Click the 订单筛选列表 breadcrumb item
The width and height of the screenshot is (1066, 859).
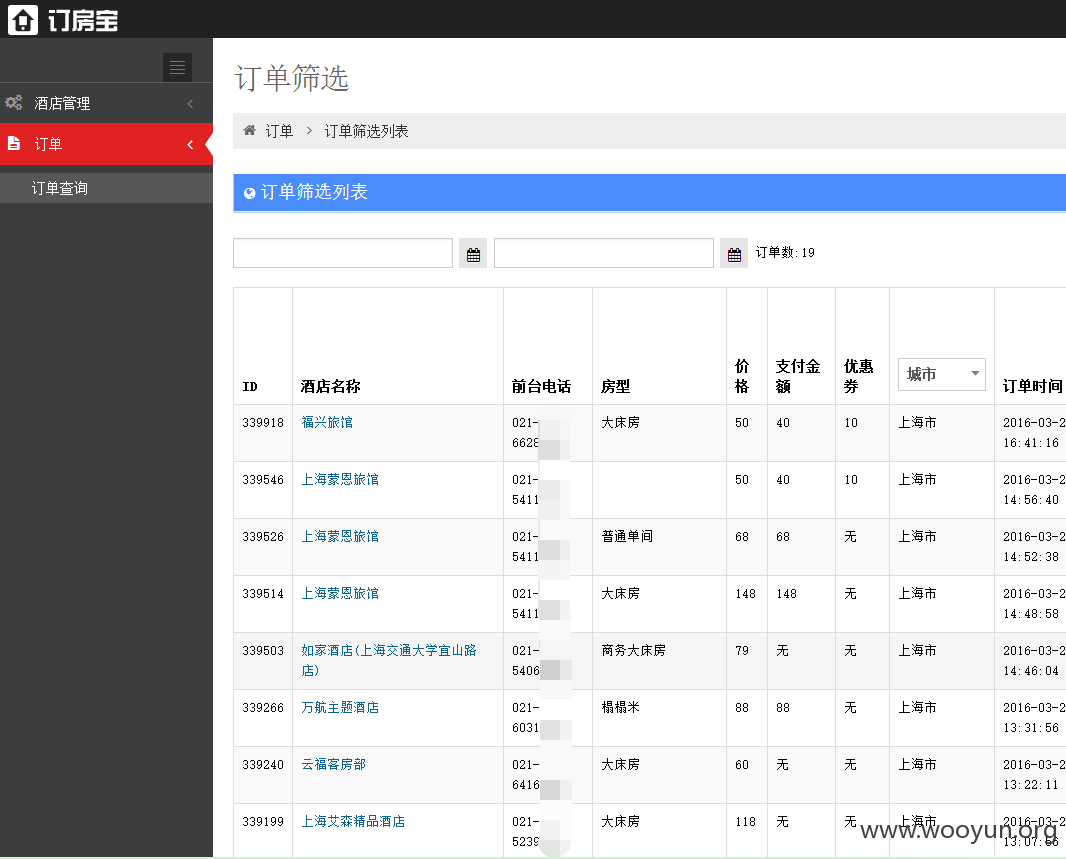point(366,131)
